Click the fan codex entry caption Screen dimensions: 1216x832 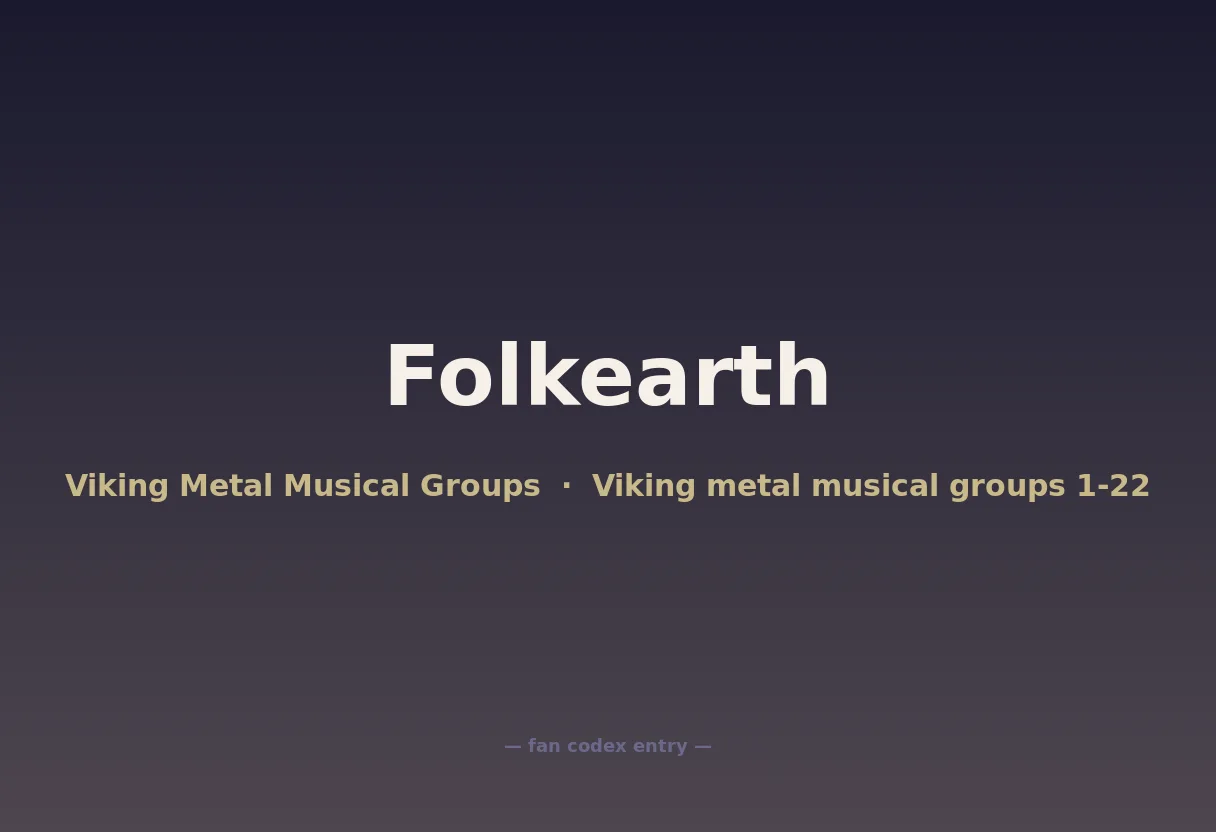(x=608, y=746)
